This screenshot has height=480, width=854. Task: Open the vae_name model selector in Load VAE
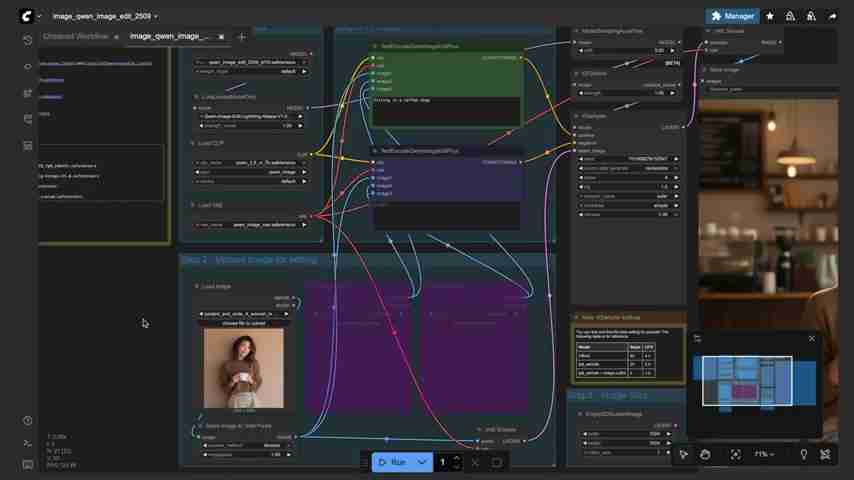[251, 225]
